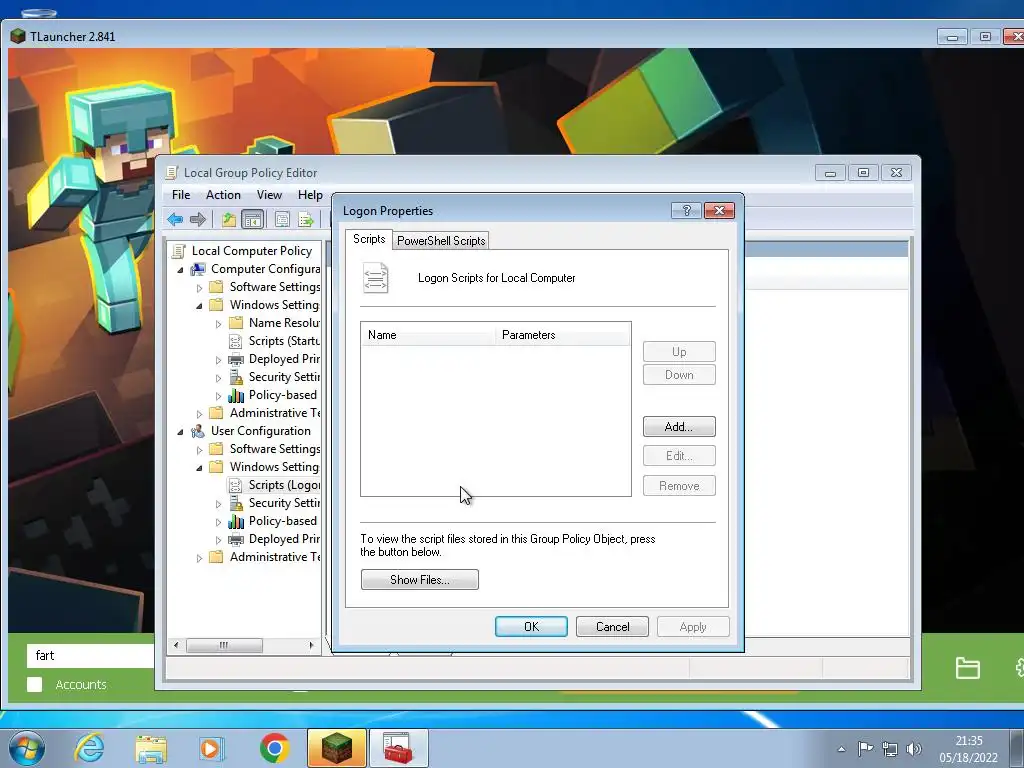Select the Scripts tab in Logon Properties

click(369, 239)
